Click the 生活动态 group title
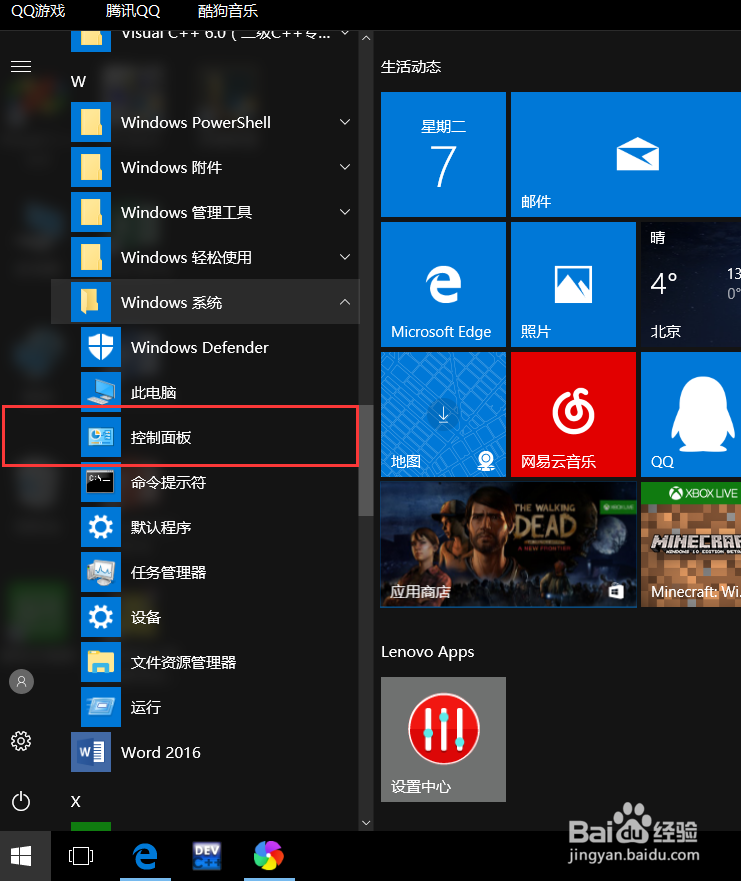The height and width of the screenshot is (881, 741). (x=411, y=67)
